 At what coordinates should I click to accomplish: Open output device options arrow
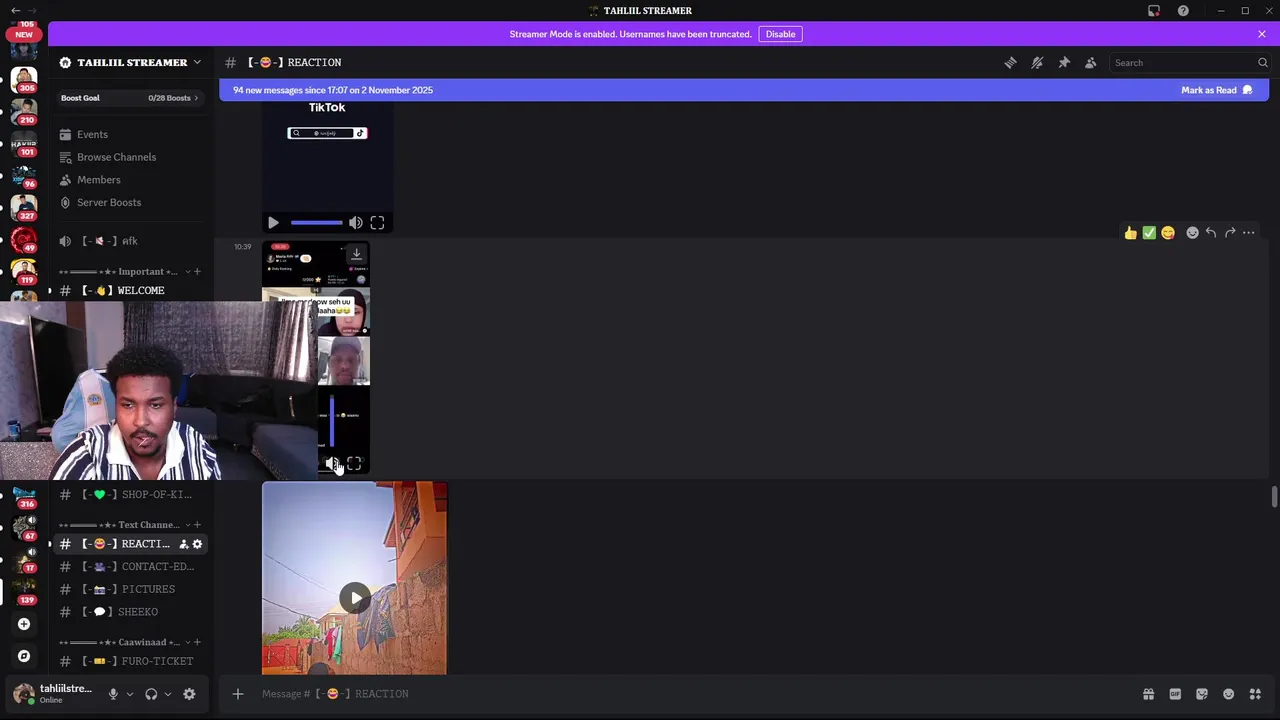click(x=167, y=694)
